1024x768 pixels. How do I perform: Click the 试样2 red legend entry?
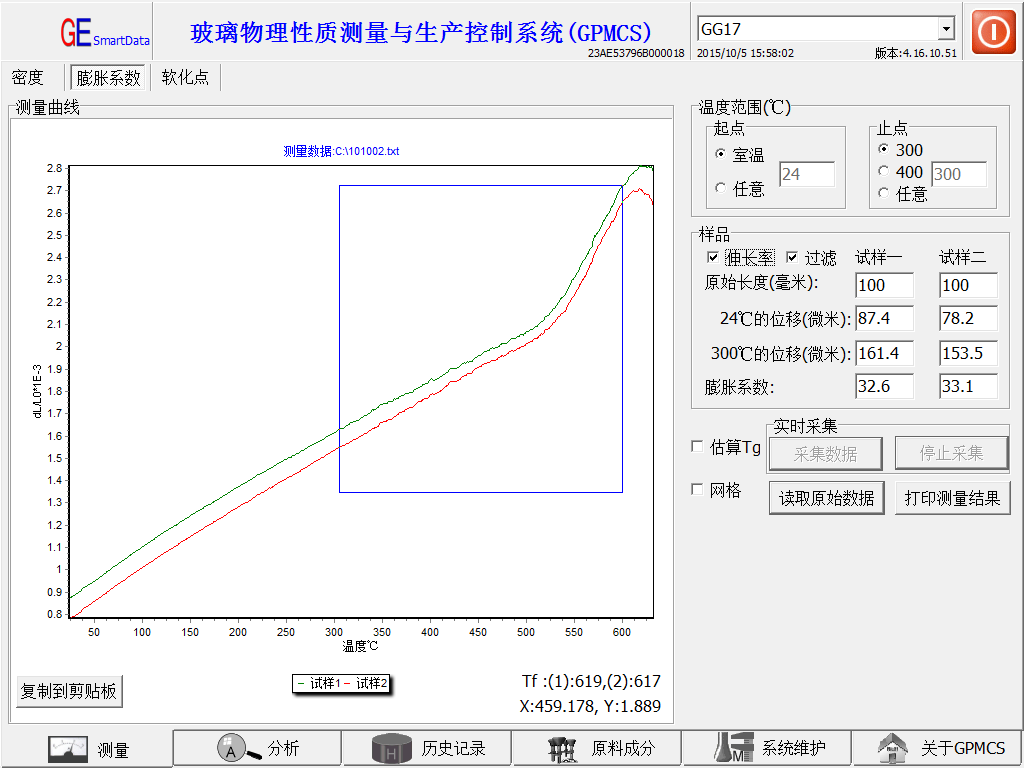[365, 684]
